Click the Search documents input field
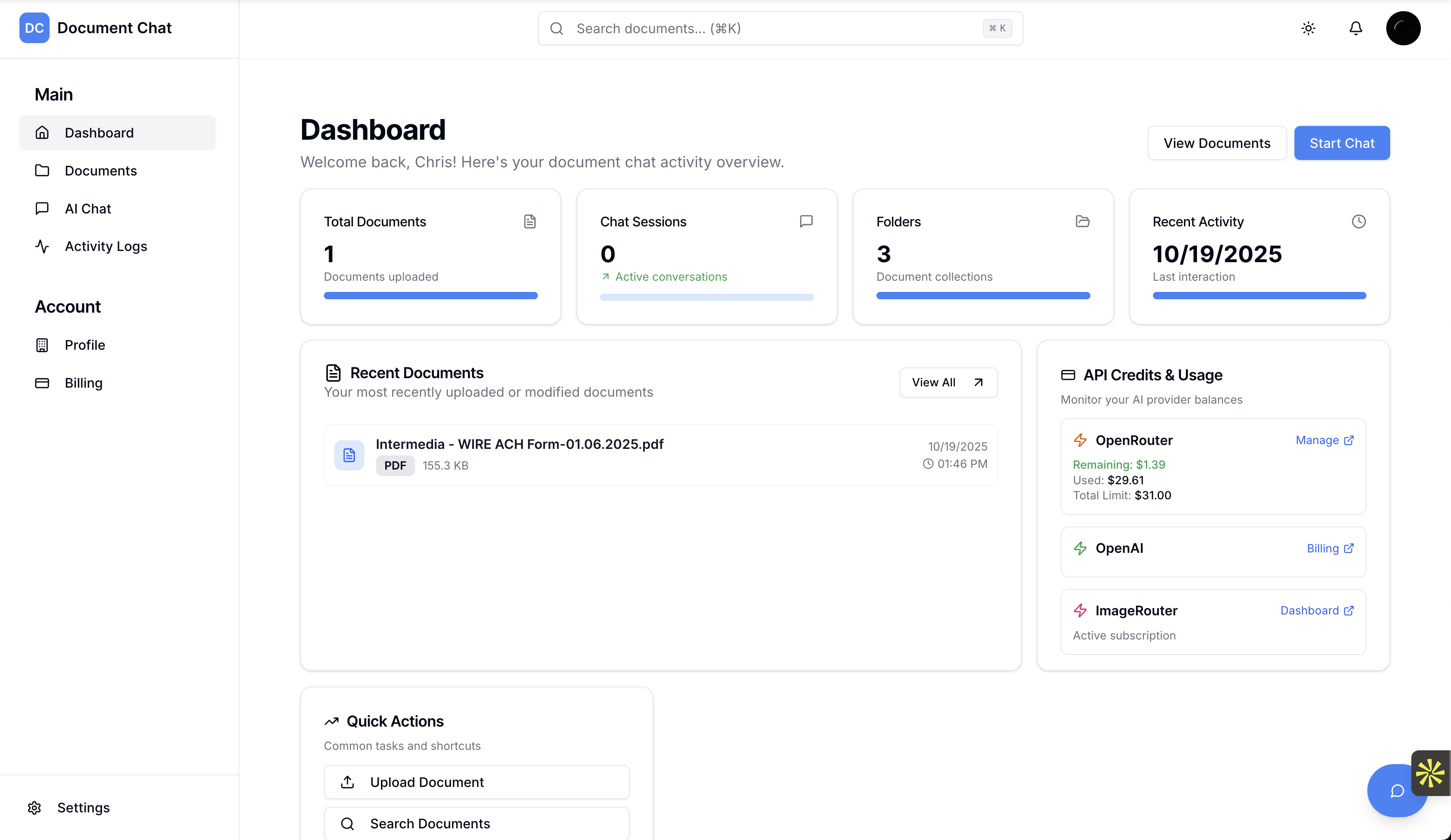 [779, 28]
